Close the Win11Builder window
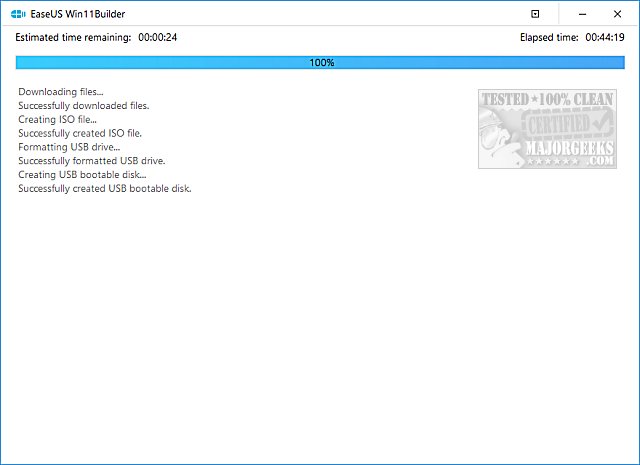Image resolution: width=640 pixels, height=465 pixels. click(x=617, y=14)
